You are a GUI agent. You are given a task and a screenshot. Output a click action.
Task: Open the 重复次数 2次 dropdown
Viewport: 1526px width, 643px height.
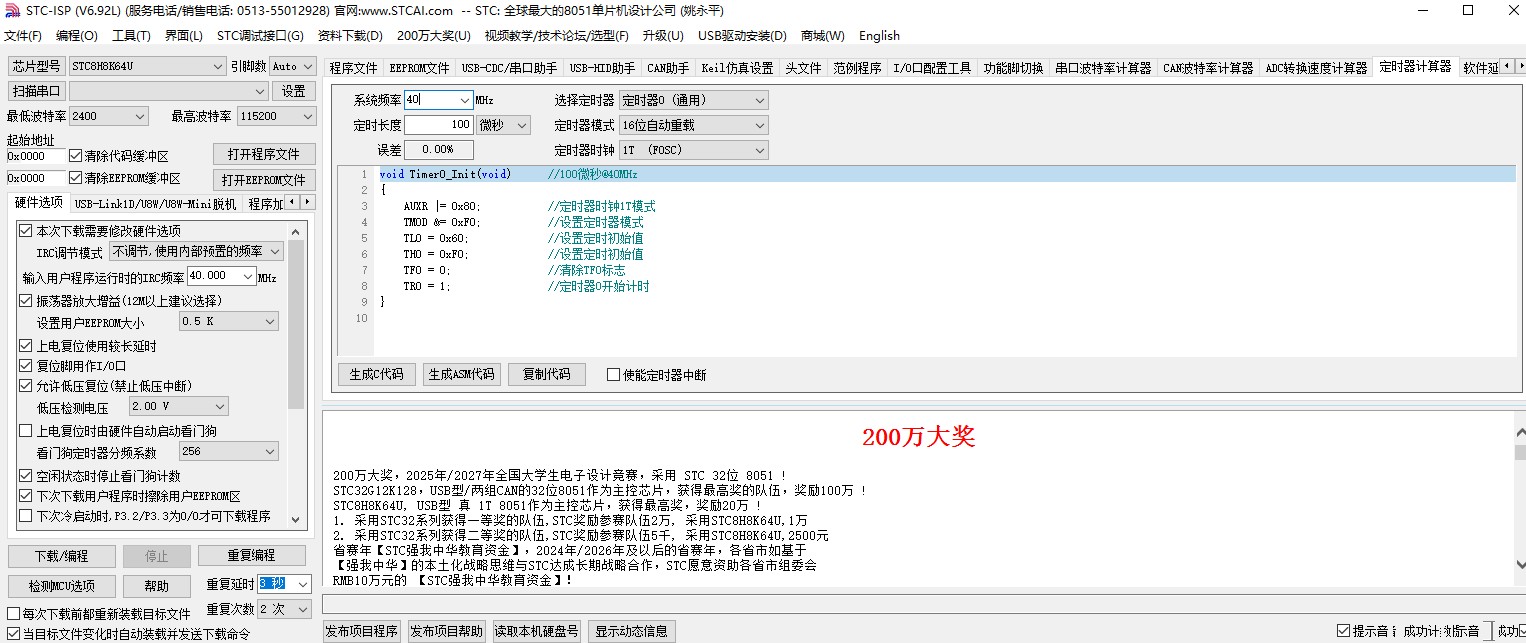click(284, 609)
